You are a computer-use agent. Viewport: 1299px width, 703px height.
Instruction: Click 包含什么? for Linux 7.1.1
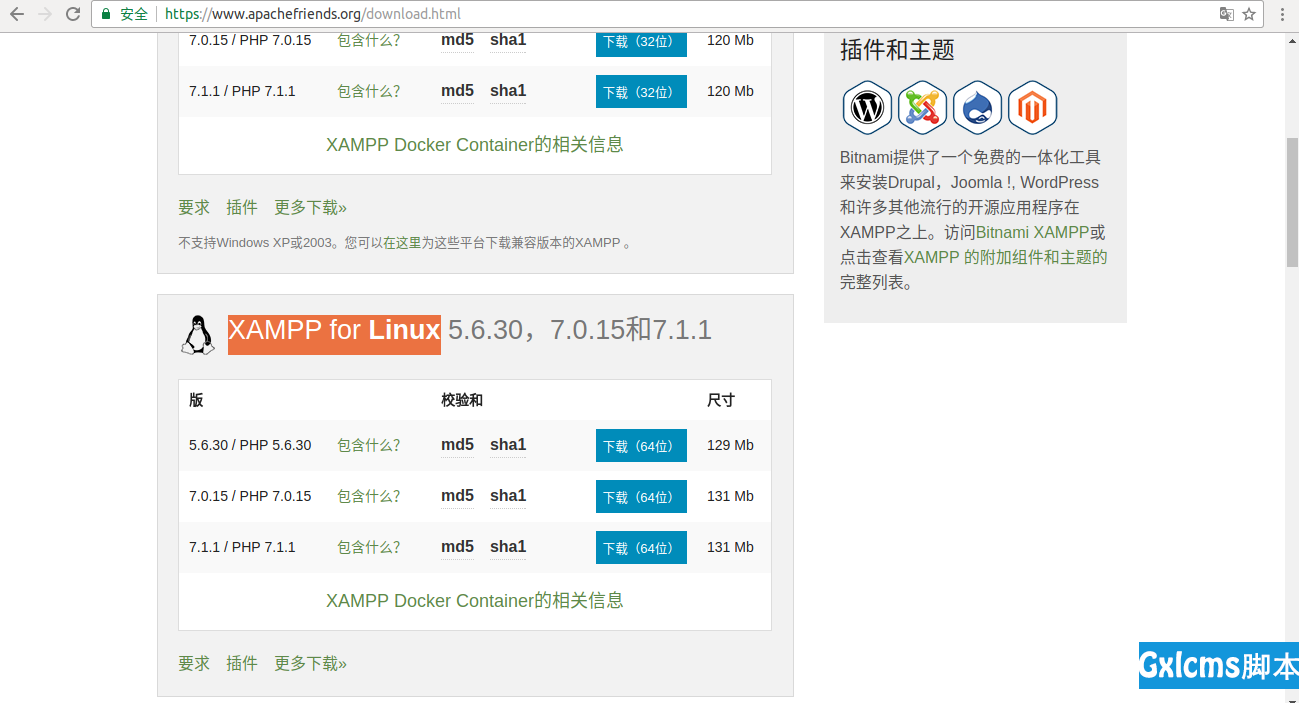click(x=369, y=547)
